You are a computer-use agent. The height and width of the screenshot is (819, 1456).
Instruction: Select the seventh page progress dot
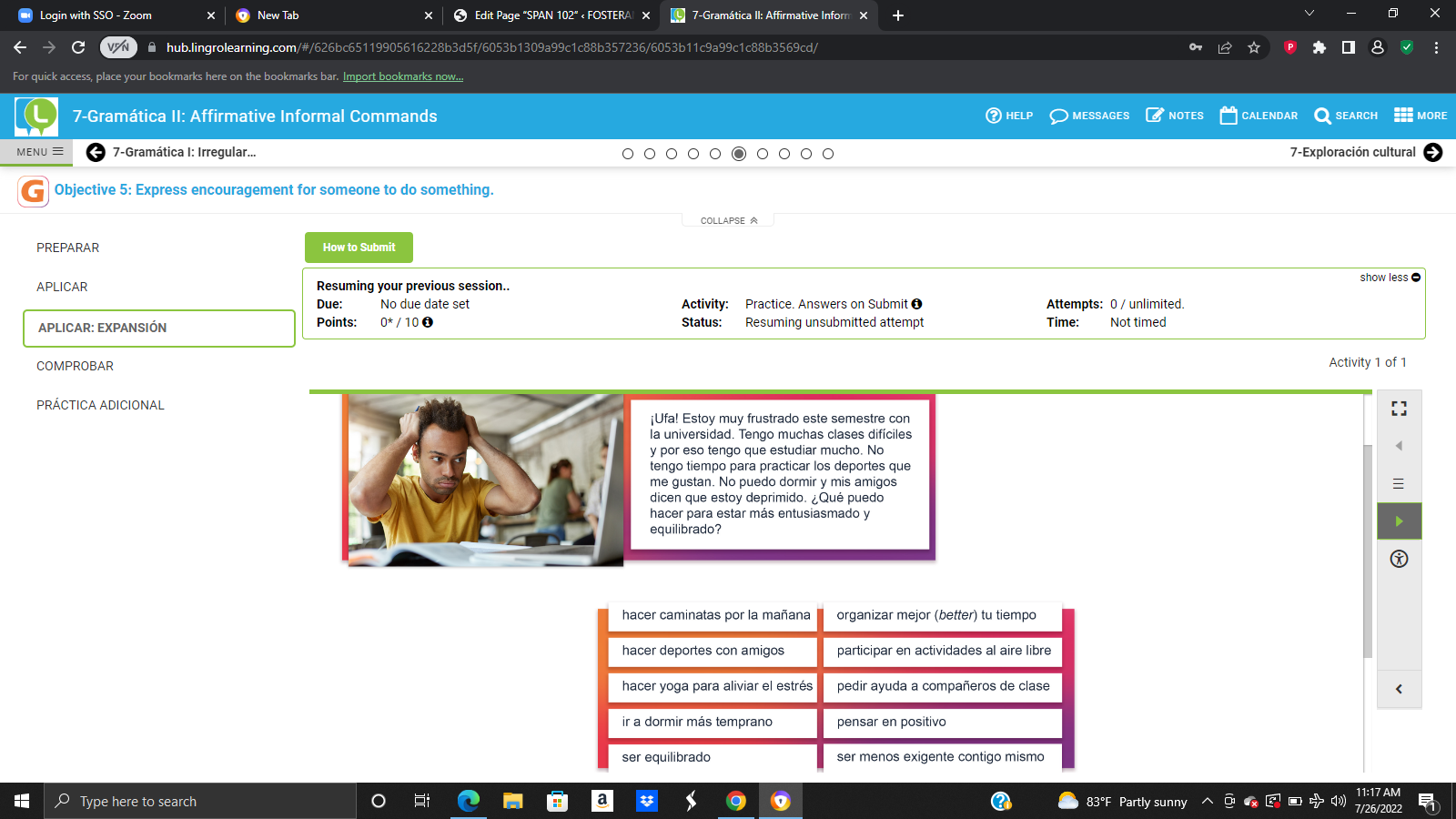(x=763, y=154)
